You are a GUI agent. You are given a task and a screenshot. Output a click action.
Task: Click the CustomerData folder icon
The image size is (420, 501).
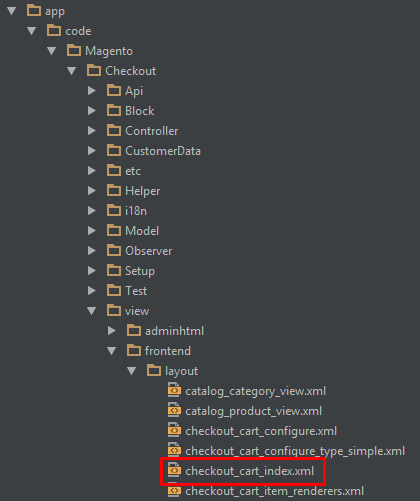tap(114, 150)
